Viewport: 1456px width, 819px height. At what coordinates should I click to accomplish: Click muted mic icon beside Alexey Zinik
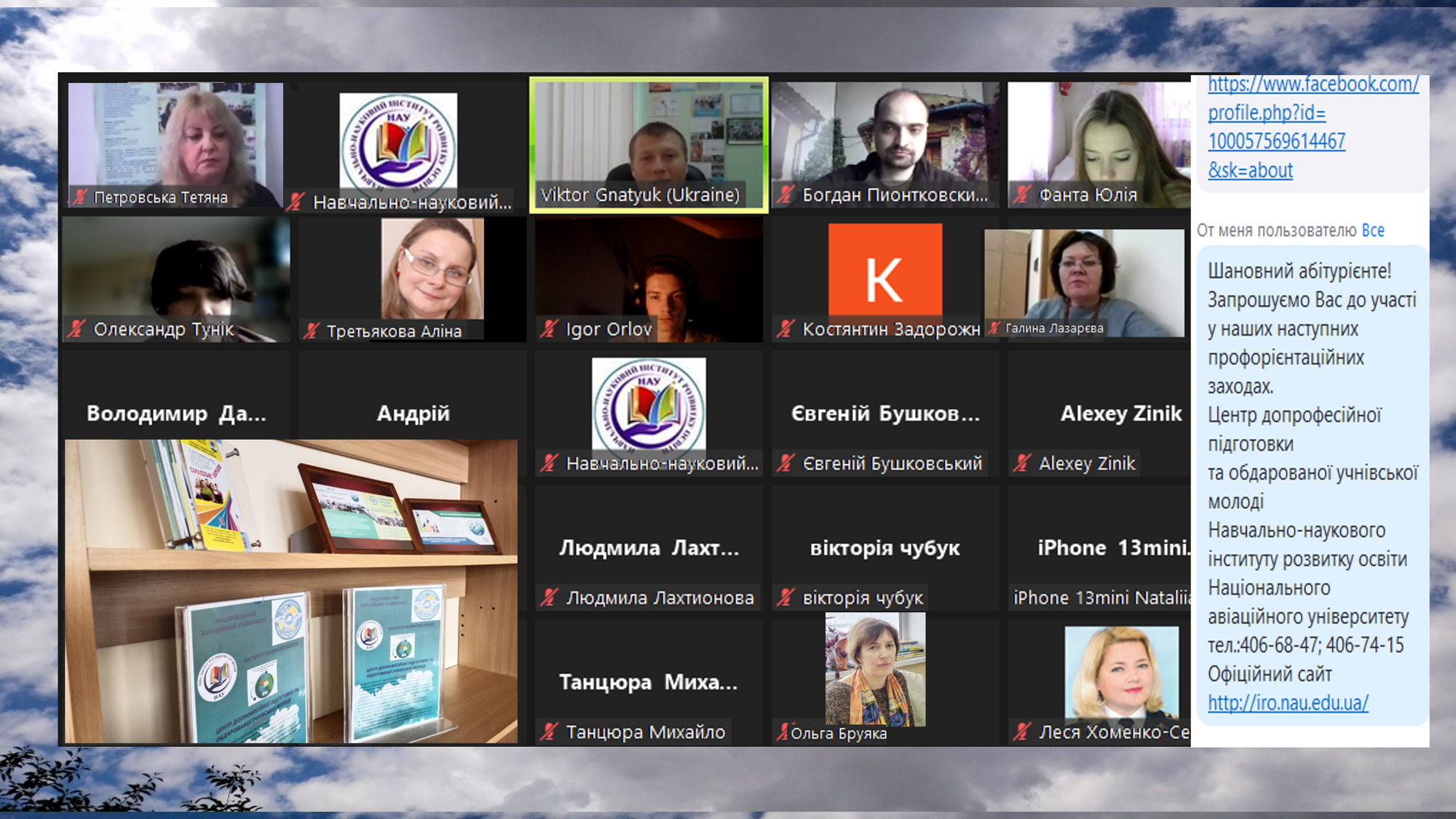[x=1022, y=463]
